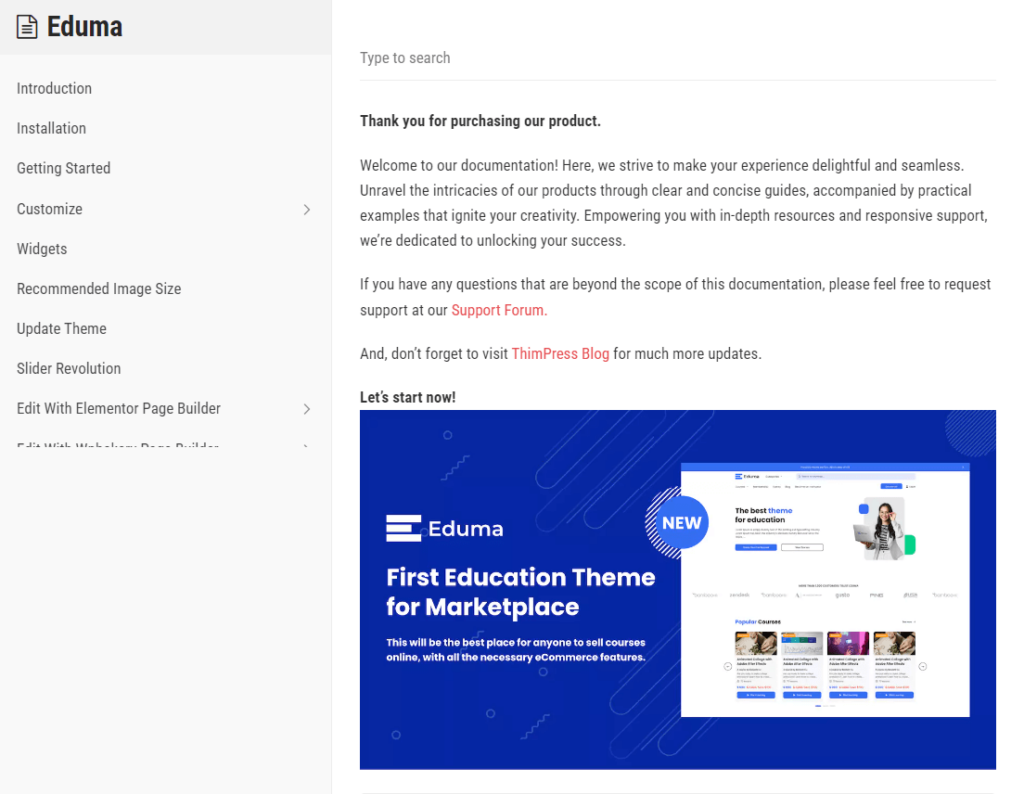Visit the ThimPress Blog link
1024x794 pixels.
[x=560, y=354]
